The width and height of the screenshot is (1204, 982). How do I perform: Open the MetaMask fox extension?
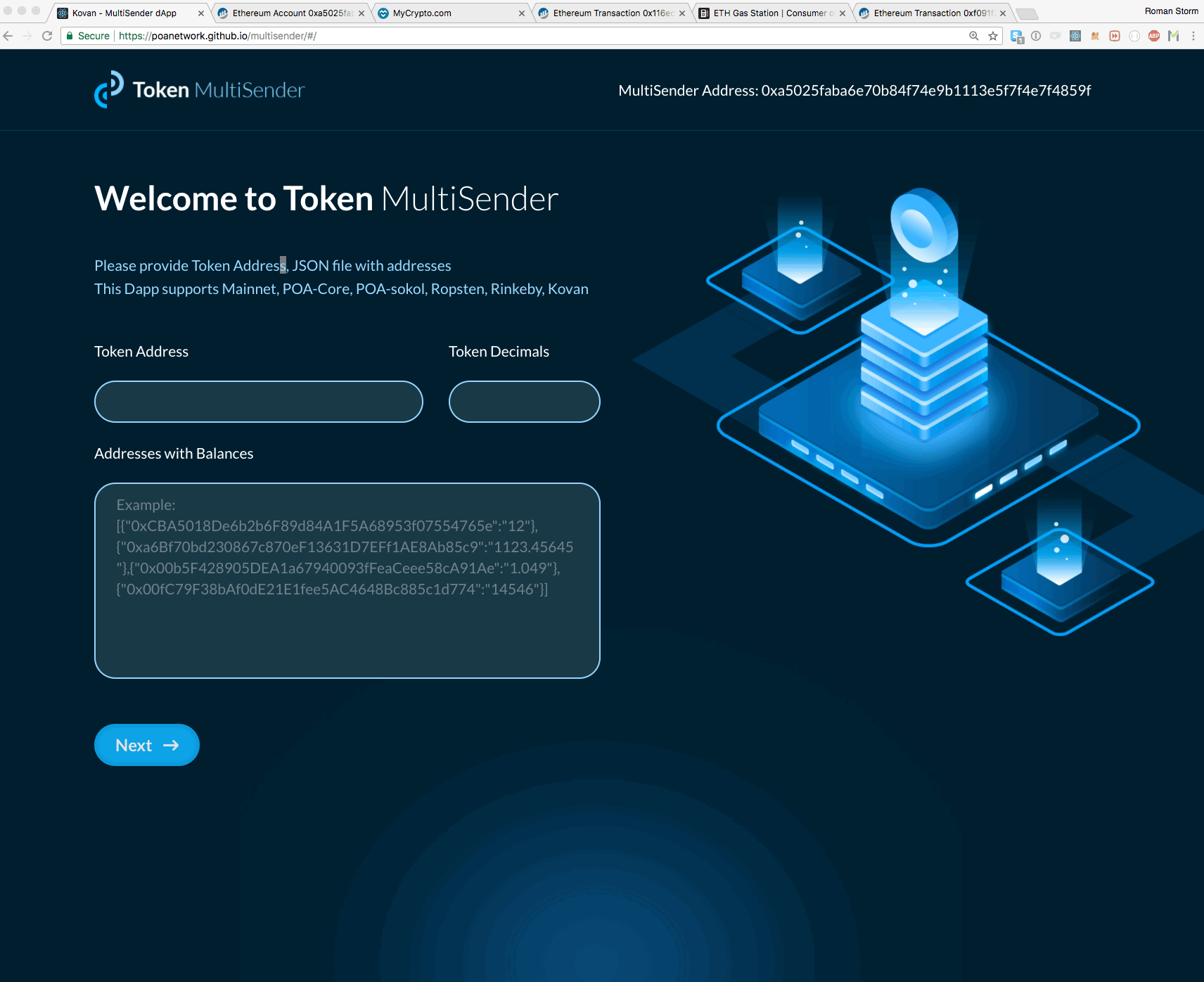point(1095,36)
